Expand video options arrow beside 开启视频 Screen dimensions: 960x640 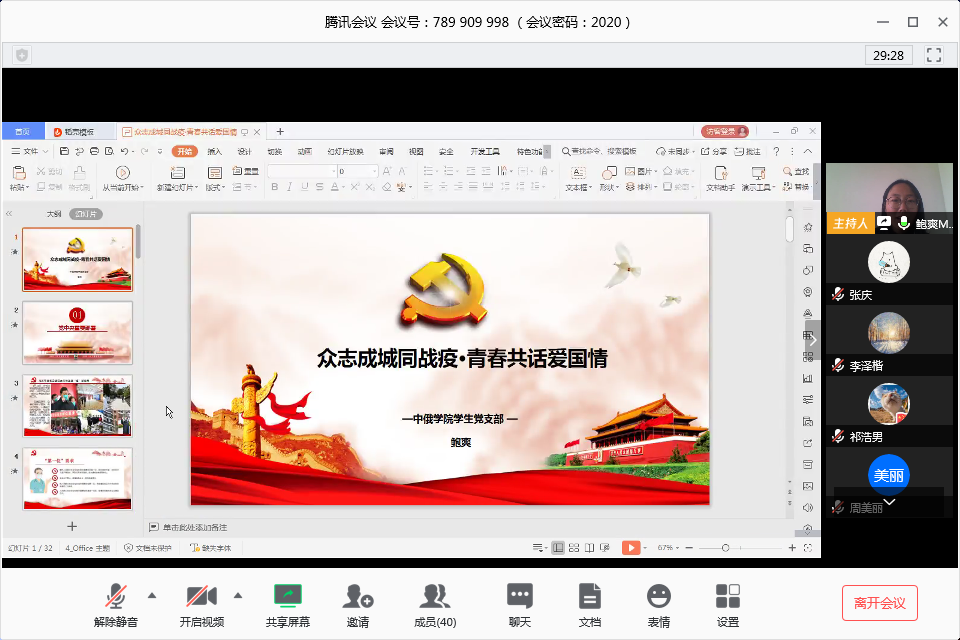point(238,595)
